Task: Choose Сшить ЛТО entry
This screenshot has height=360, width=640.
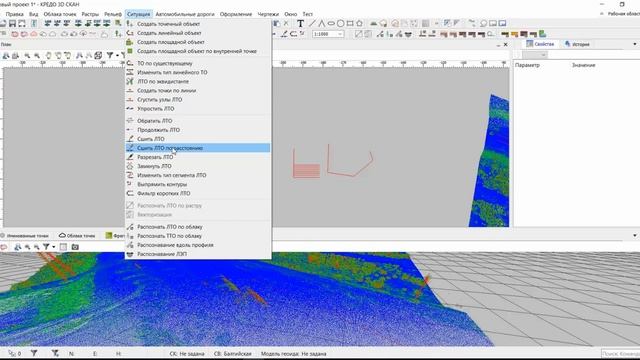Action: pos(198,139)
